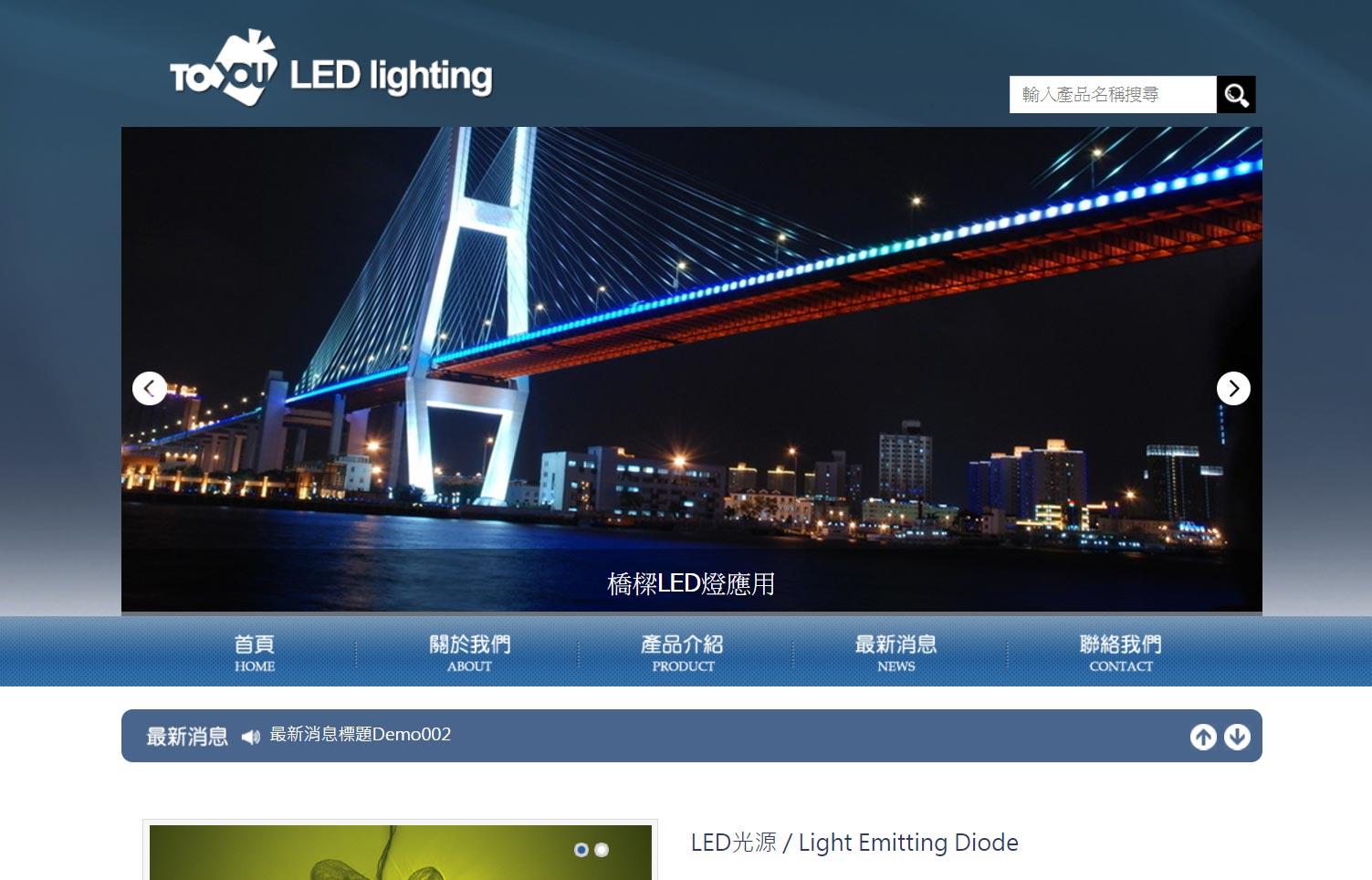
Task: Click the news ticker down arrow
Action: point(1237,737)
